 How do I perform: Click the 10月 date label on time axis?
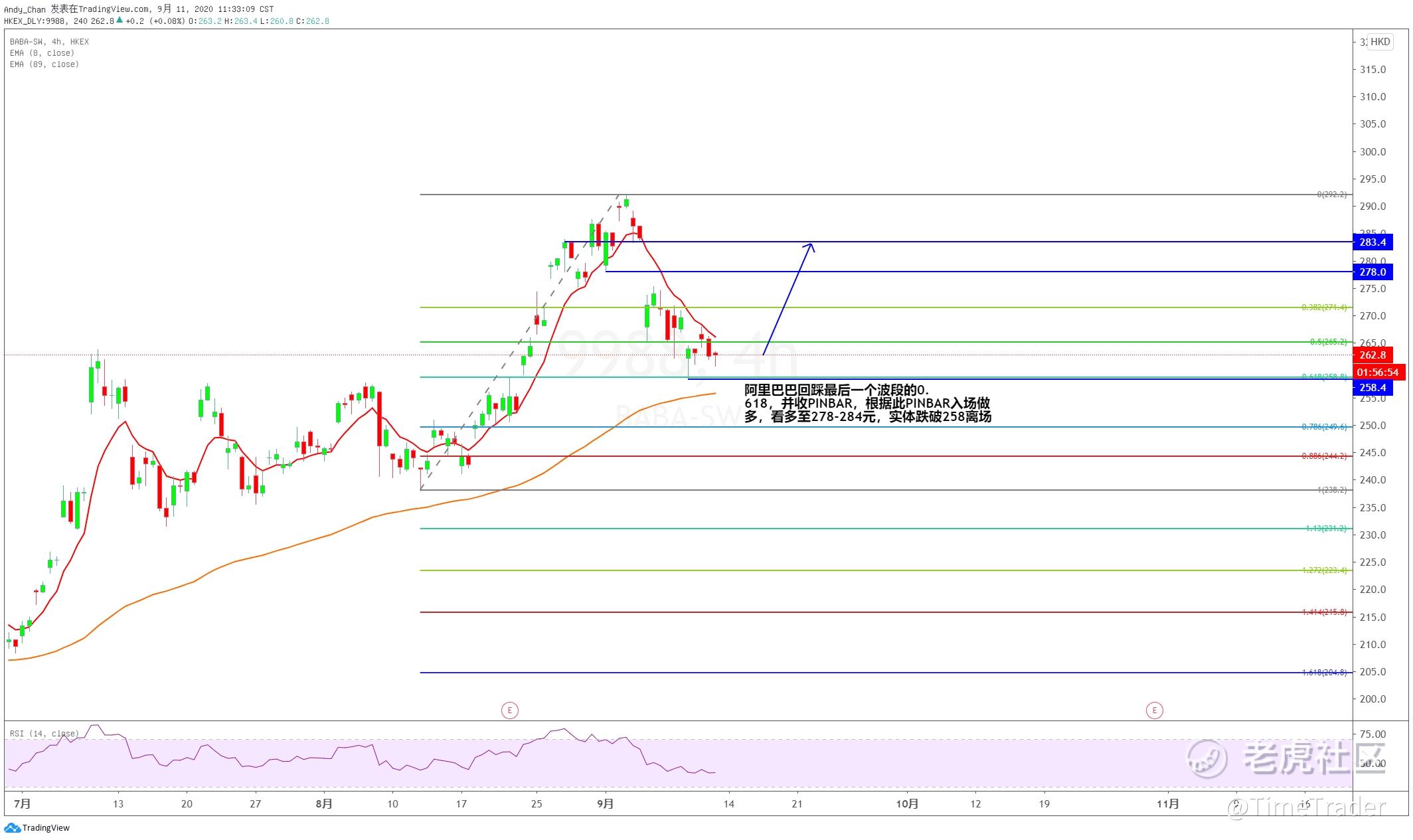click(907, 803)
